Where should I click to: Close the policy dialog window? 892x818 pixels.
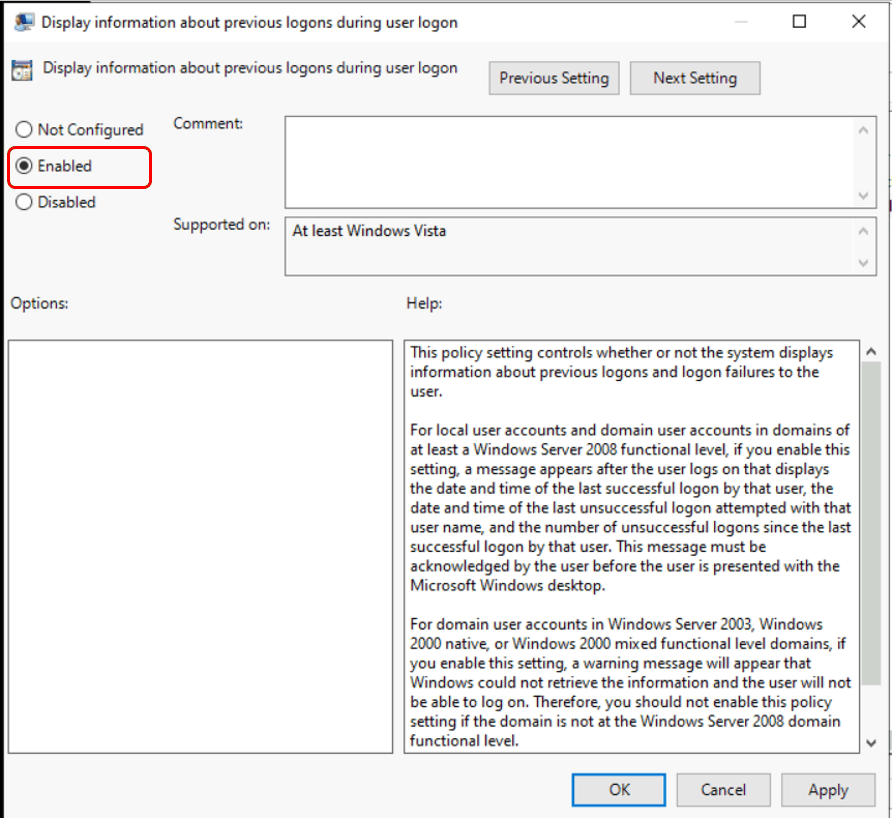858,22
